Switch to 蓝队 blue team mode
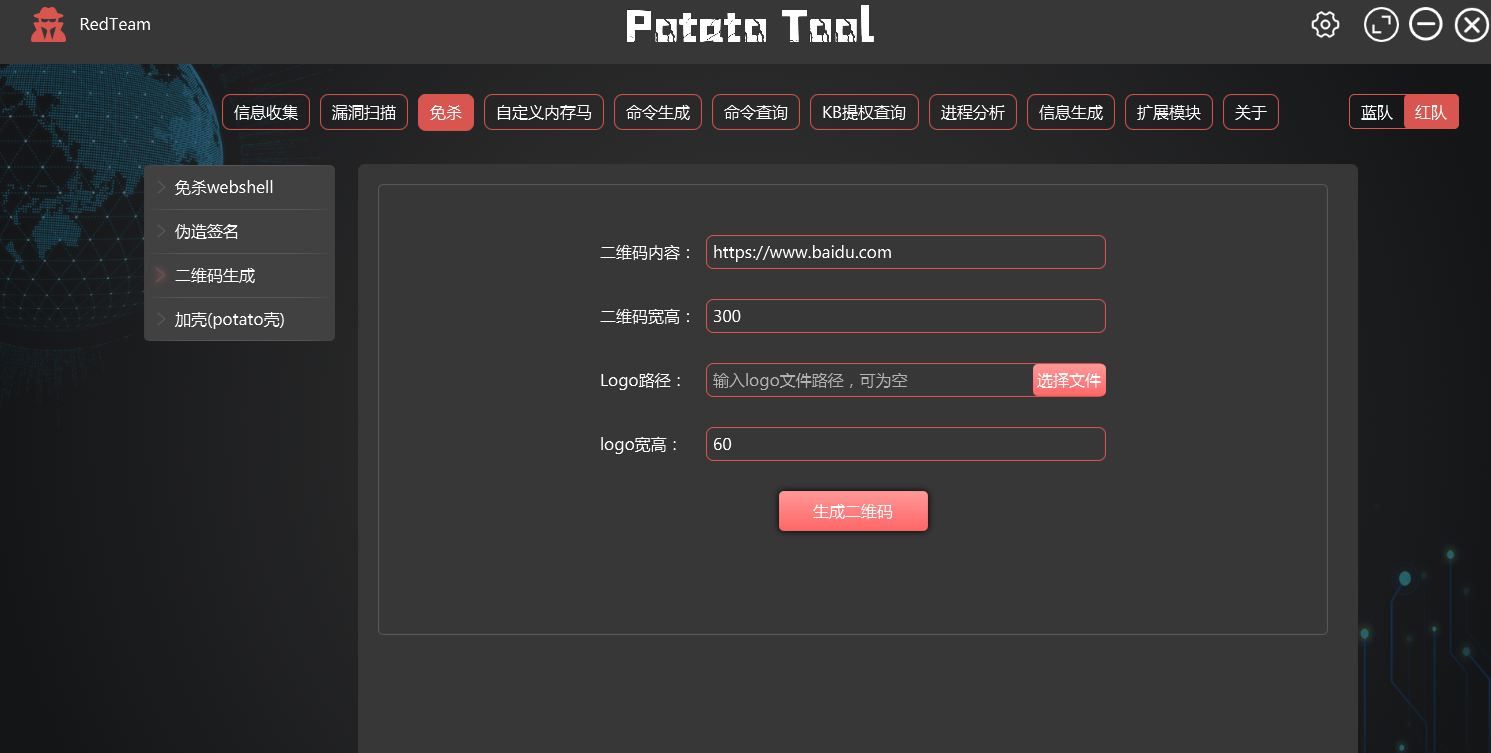1491x753 pixels. click(x=1377, y=112)
